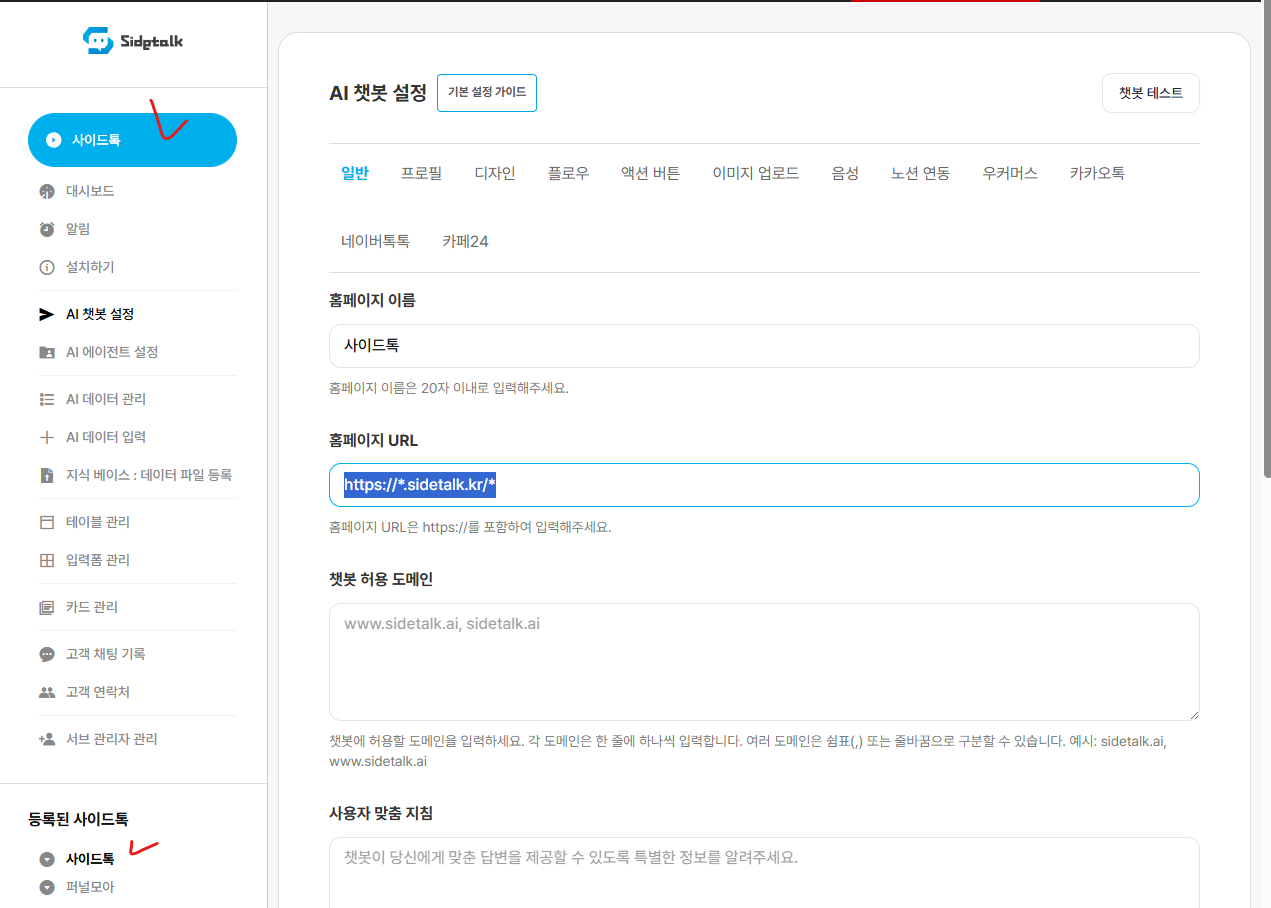
Task: Click the 카드 관리 card icon
Action: click(47, 607)
